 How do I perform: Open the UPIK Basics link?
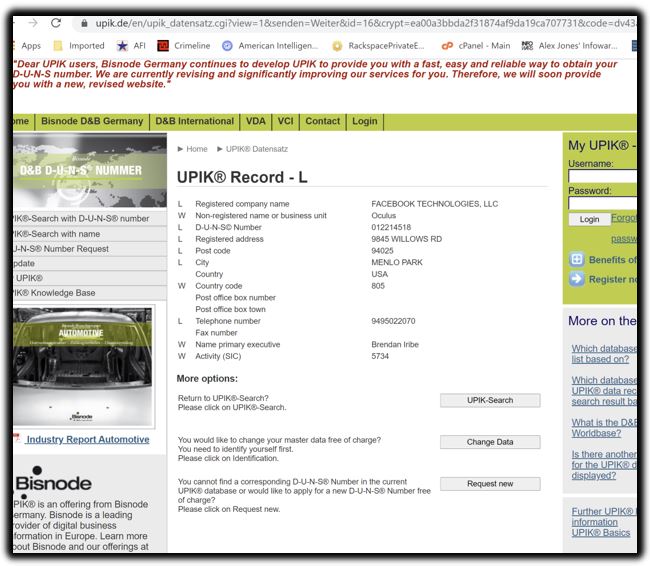[x=601, y=532]
